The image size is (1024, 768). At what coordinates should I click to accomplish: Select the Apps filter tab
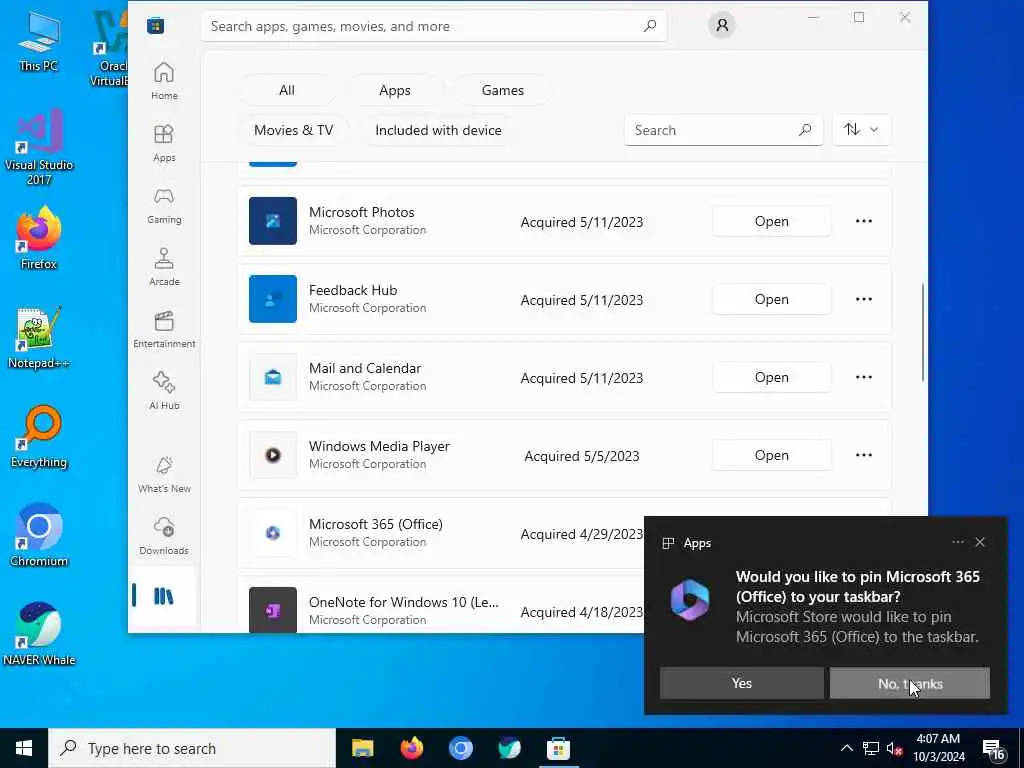(x=394, y=90)
